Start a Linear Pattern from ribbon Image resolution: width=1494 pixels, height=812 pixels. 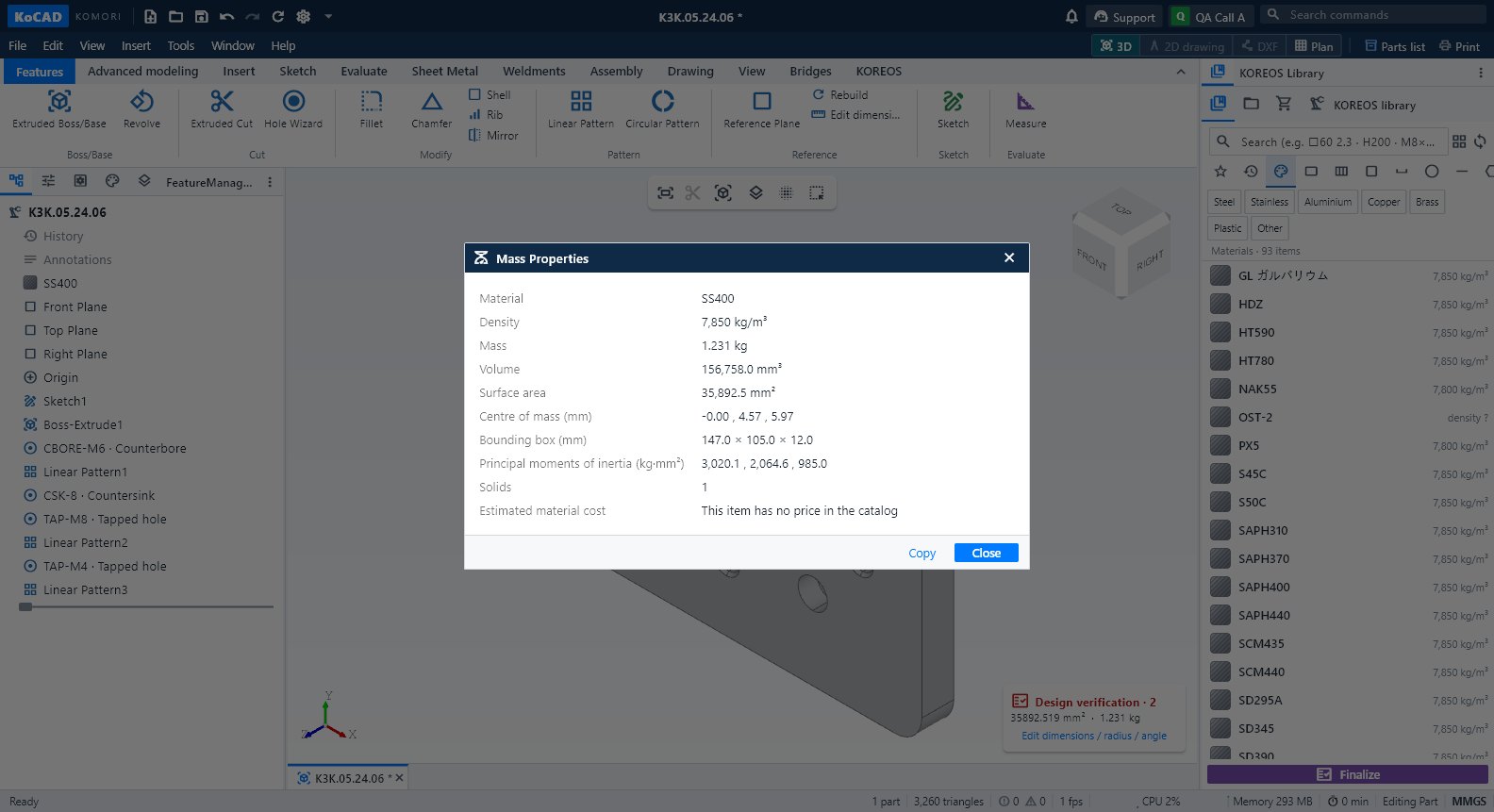[581, 108]
